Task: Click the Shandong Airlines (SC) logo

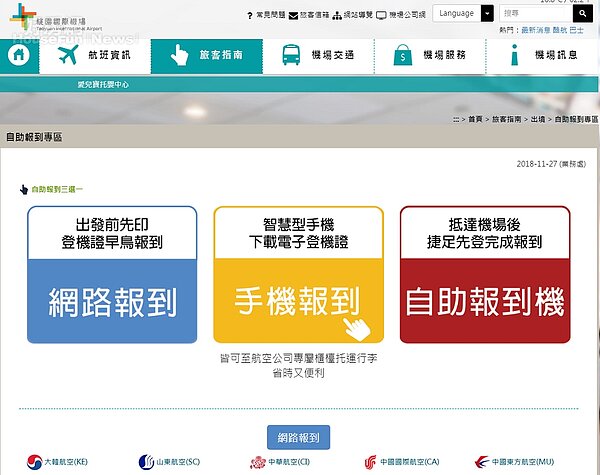Action: click(146, 462)
